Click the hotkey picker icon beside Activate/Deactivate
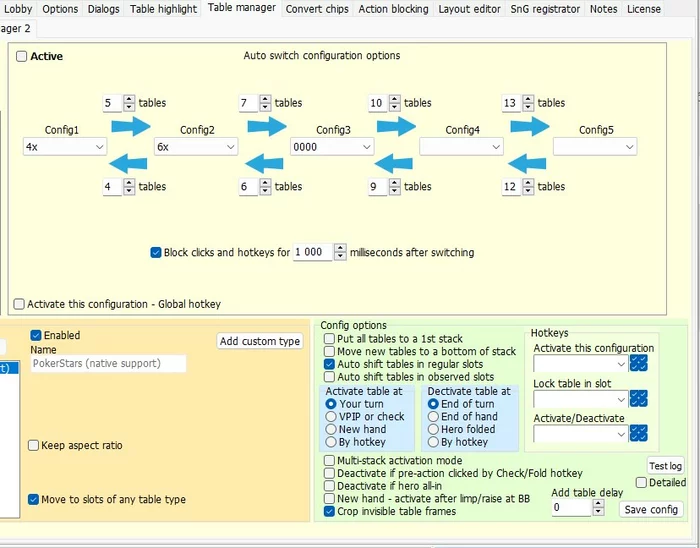 tap(638, 433)
